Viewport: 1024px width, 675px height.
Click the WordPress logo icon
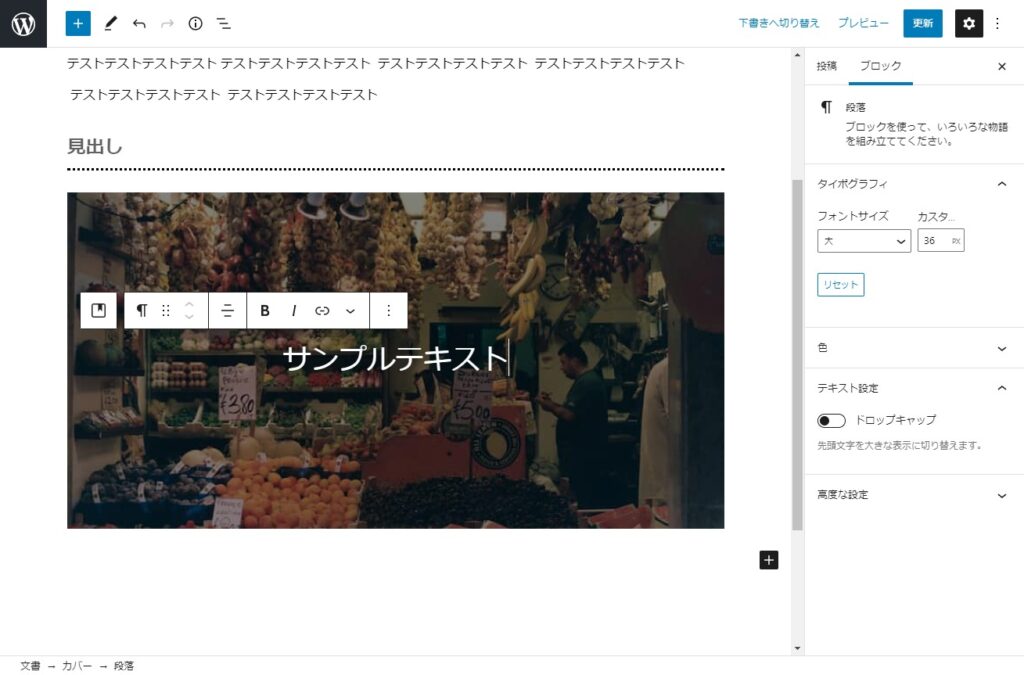click(23, 24)
